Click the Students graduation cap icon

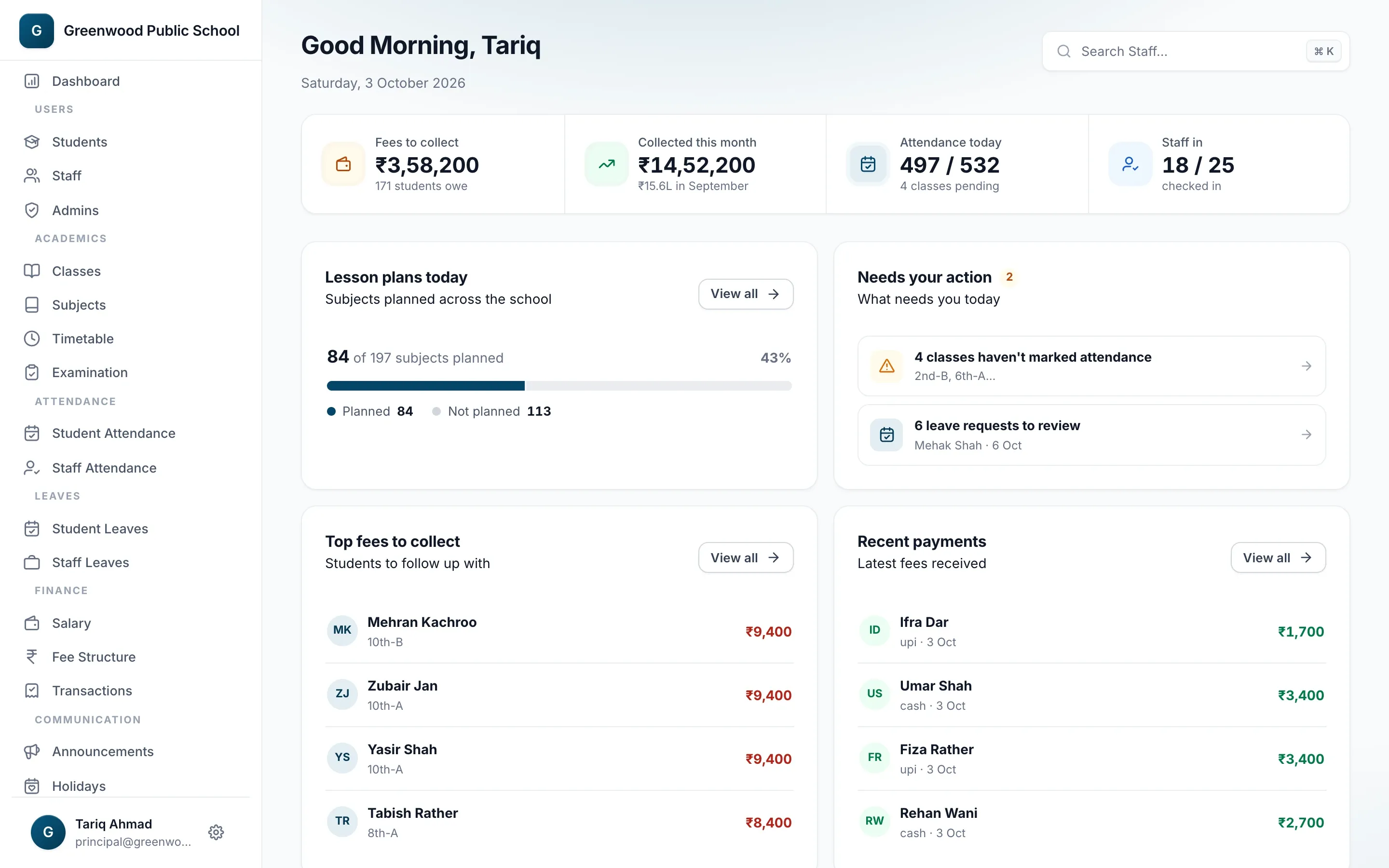click(31, 142)
